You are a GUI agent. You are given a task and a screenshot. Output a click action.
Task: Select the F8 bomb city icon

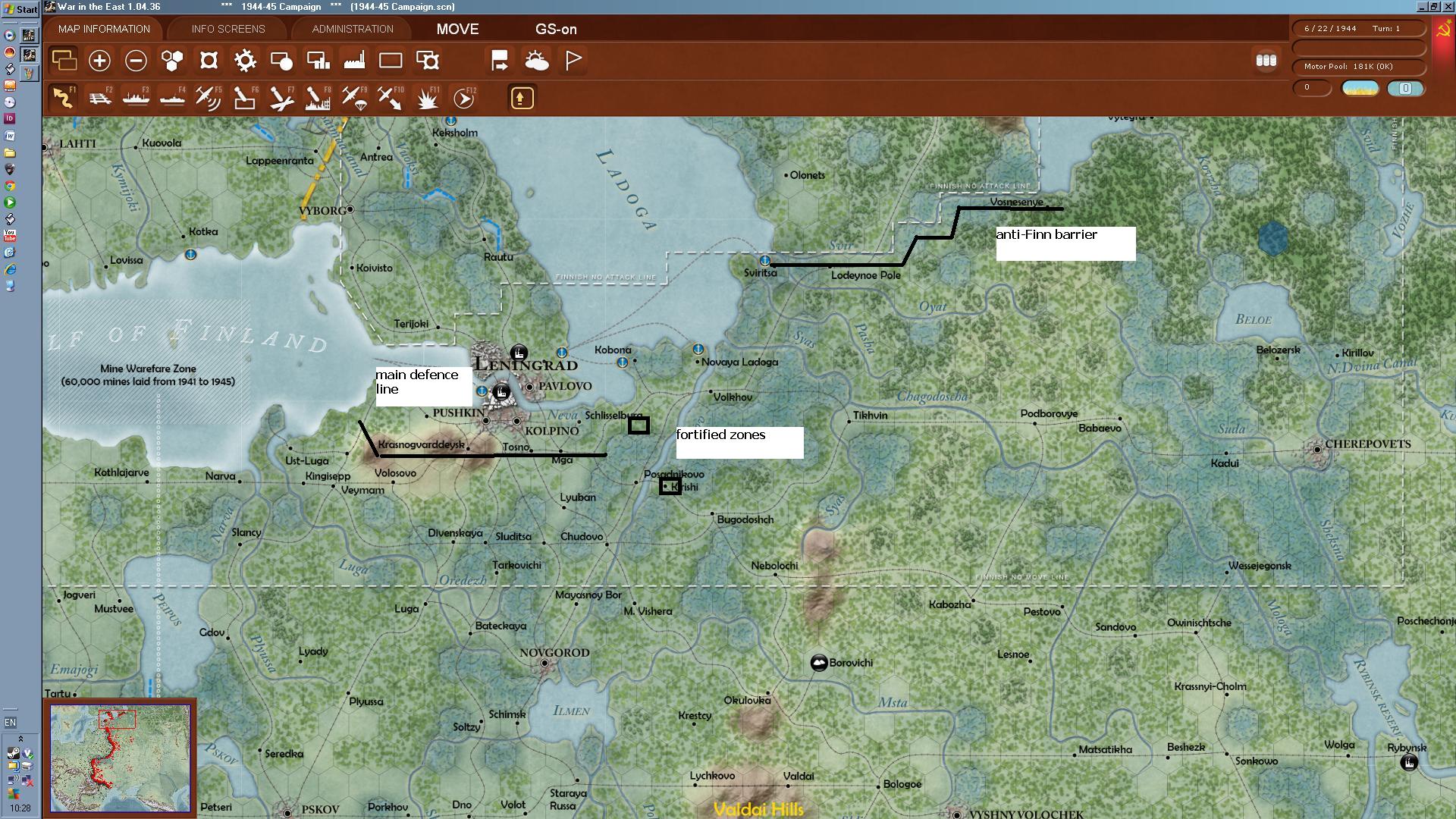pos(318,99)
